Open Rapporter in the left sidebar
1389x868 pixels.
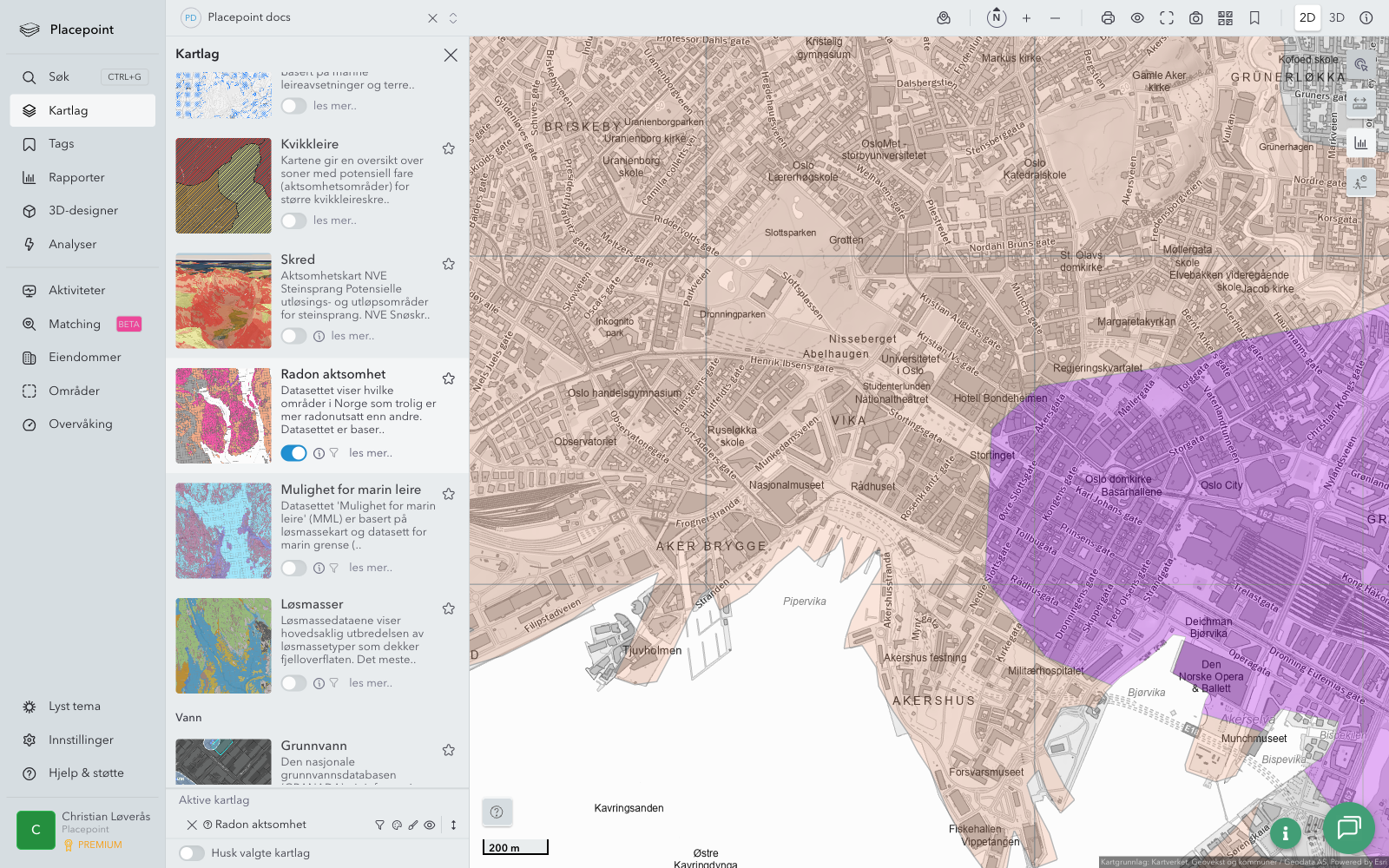(76, 178)
